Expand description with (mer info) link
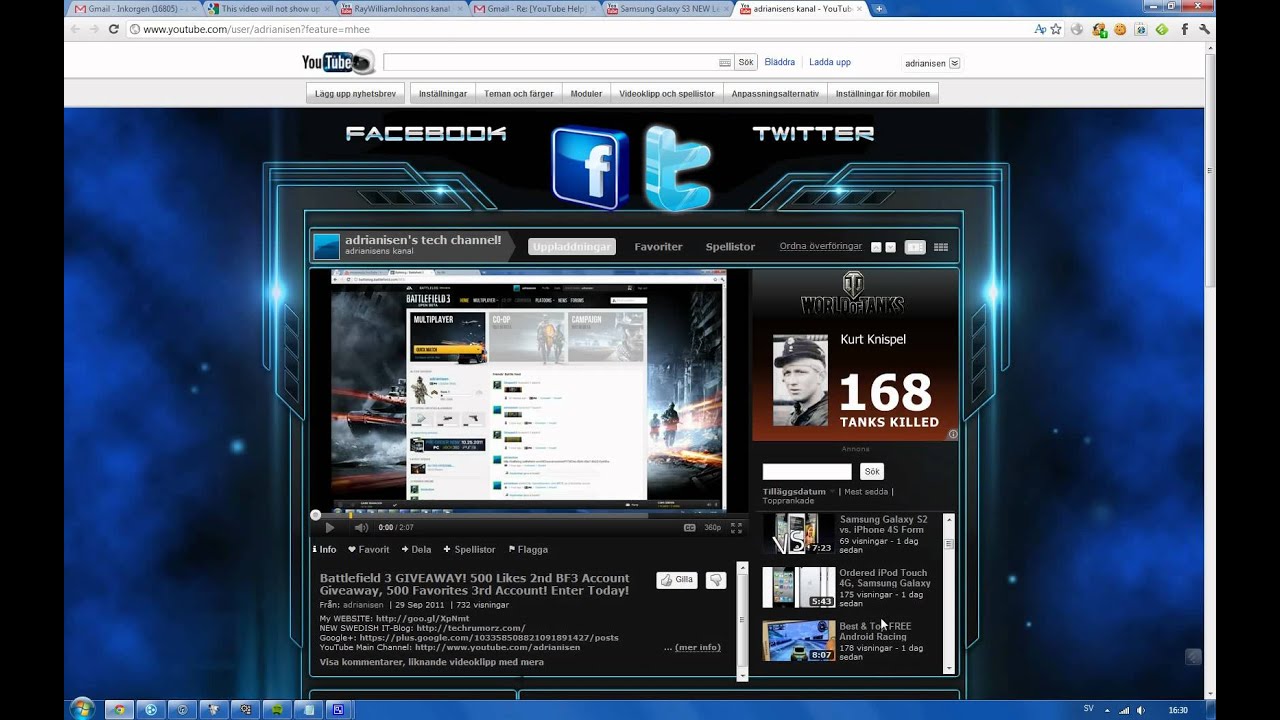 tap(697, 647)
